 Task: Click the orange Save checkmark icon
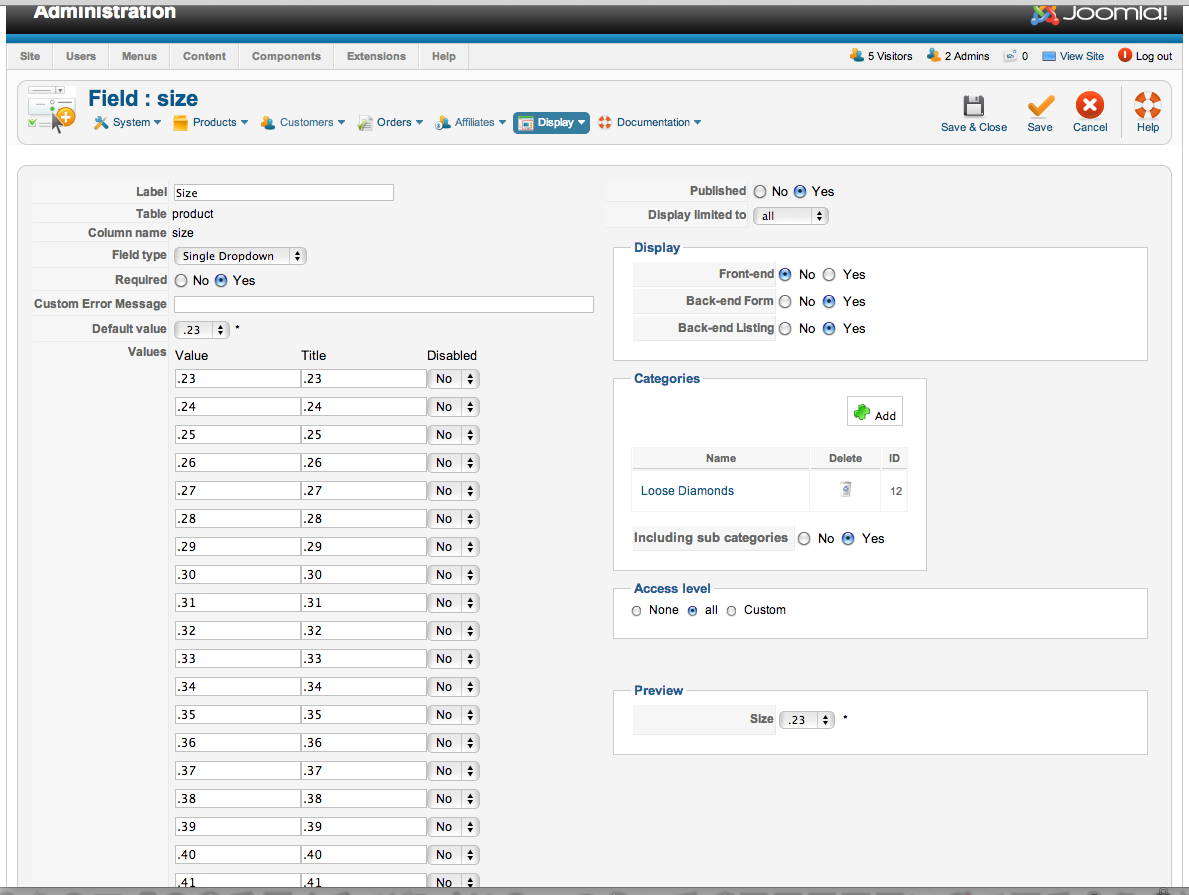tap(1040, 105)
